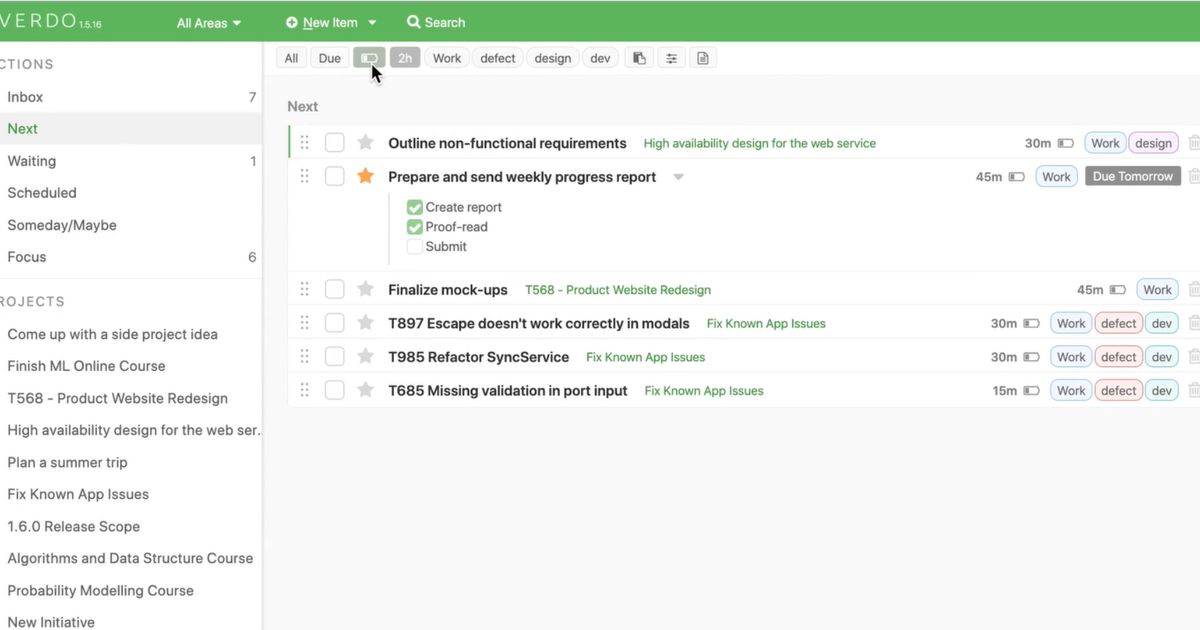Screen dimensions: 1200x630
Task: Open the Plan a summer trip project
Action: (x=67, y=462)
